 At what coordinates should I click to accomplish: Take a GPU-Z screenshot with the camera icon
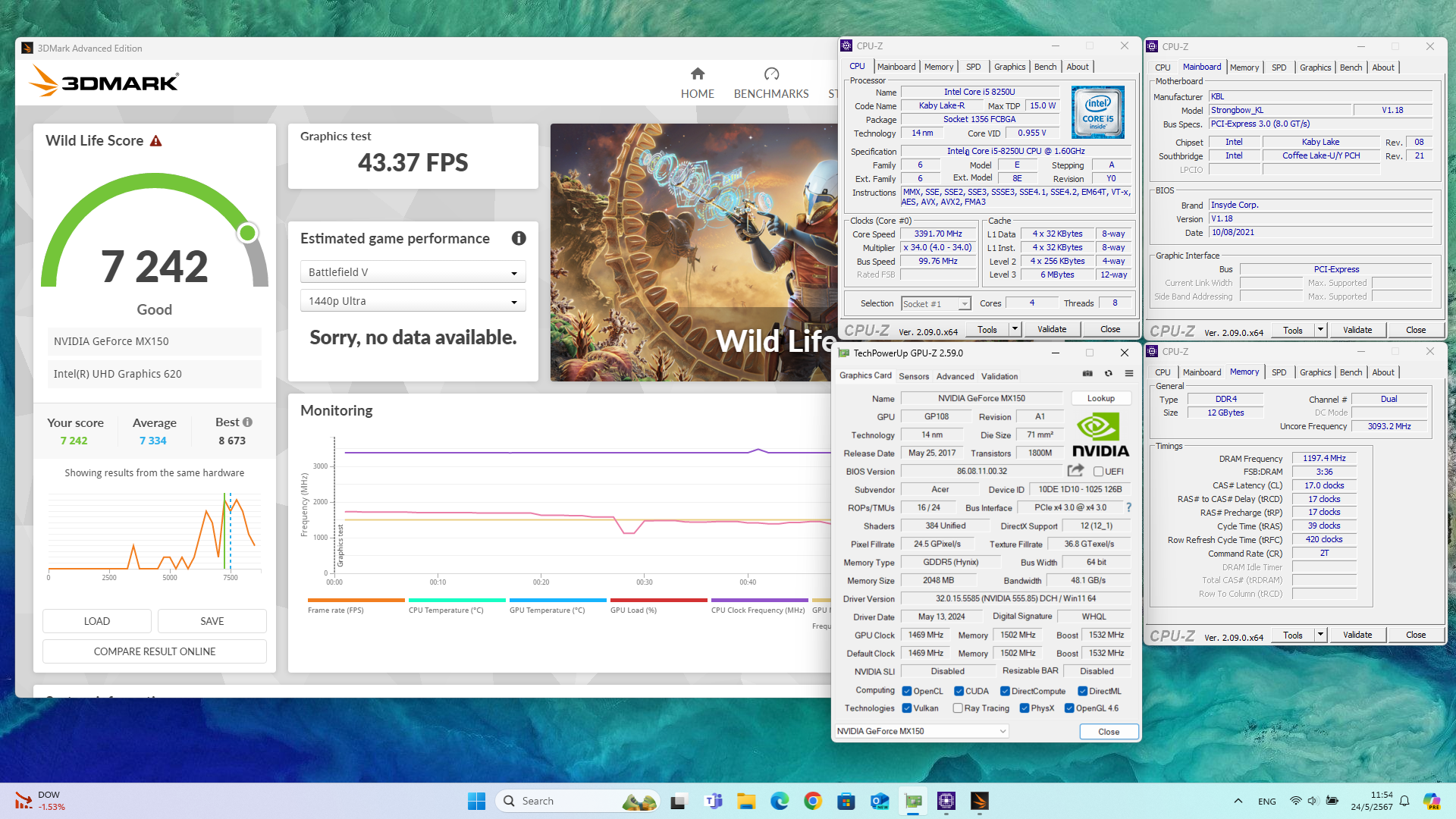coord(1087,374)
